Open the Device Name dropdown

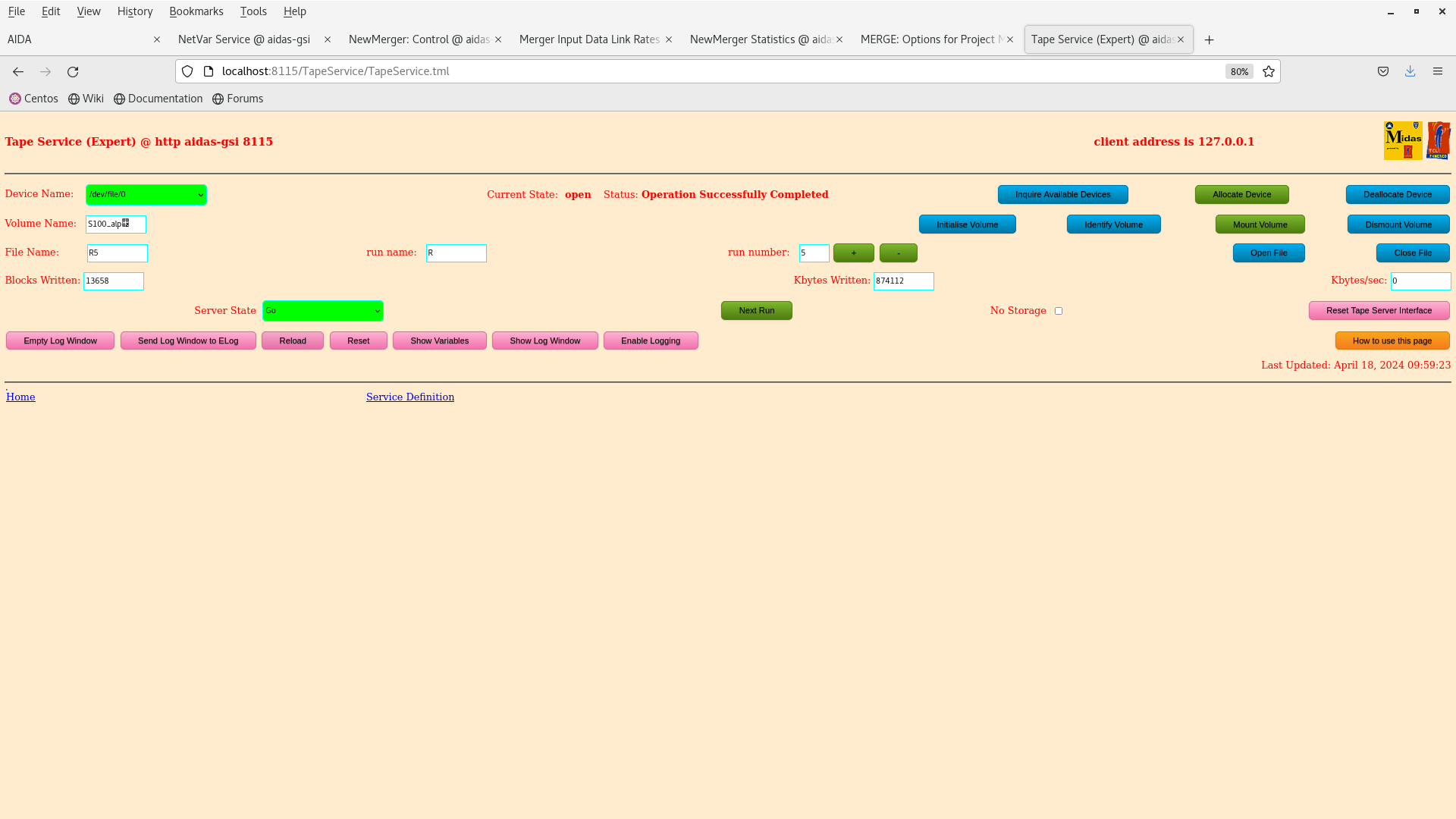pyautogui.click(x=146, y=195)
